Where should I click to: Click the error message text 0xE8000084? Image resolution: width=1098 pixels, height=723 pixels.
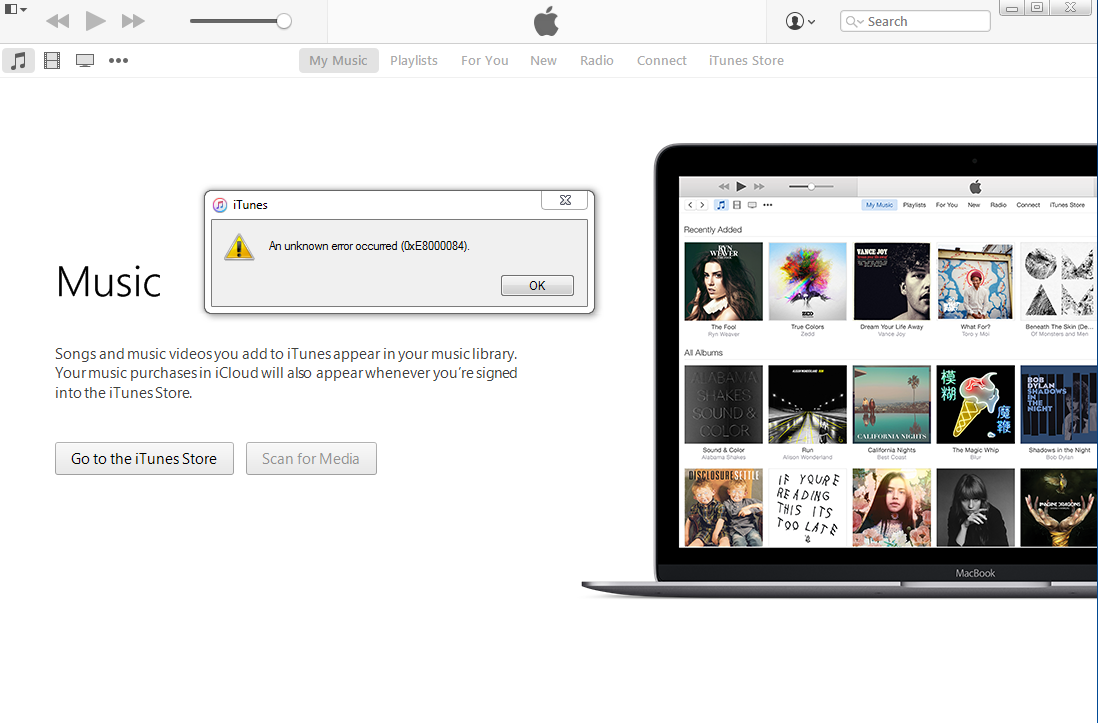(369, 246)
